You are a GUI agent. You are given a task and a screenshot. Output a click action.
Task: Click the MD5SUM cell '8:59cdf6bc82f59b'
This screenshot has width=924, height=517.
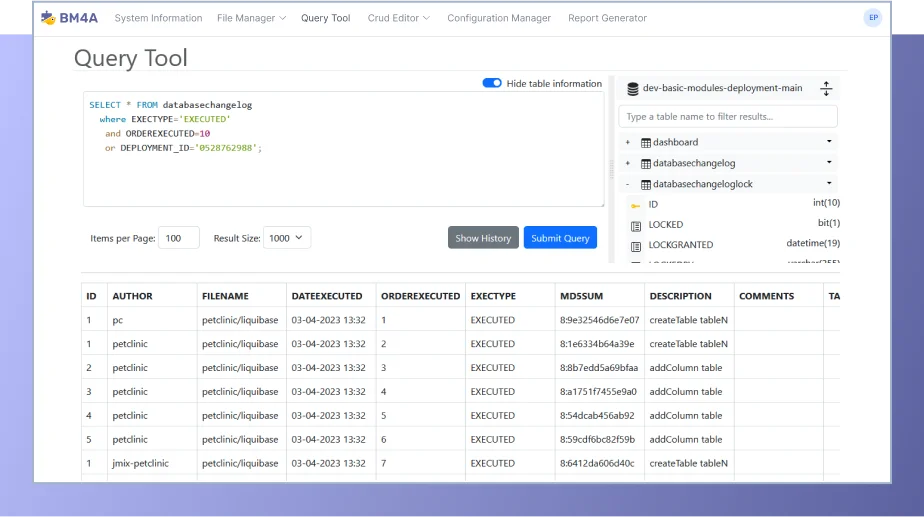tap(598, 439)
